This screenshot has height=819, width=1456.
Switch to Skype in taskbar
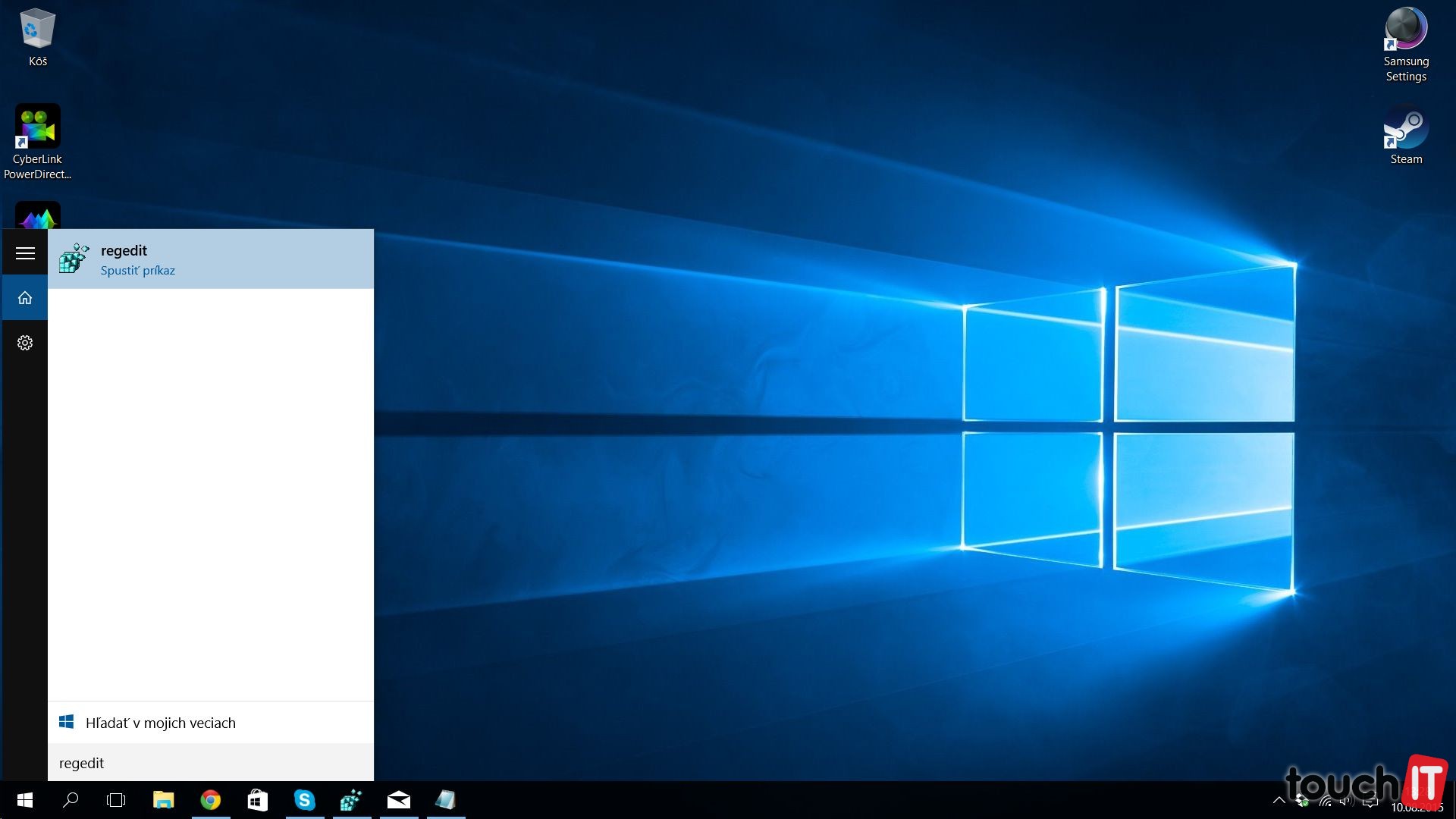click(x=304, y=800)
